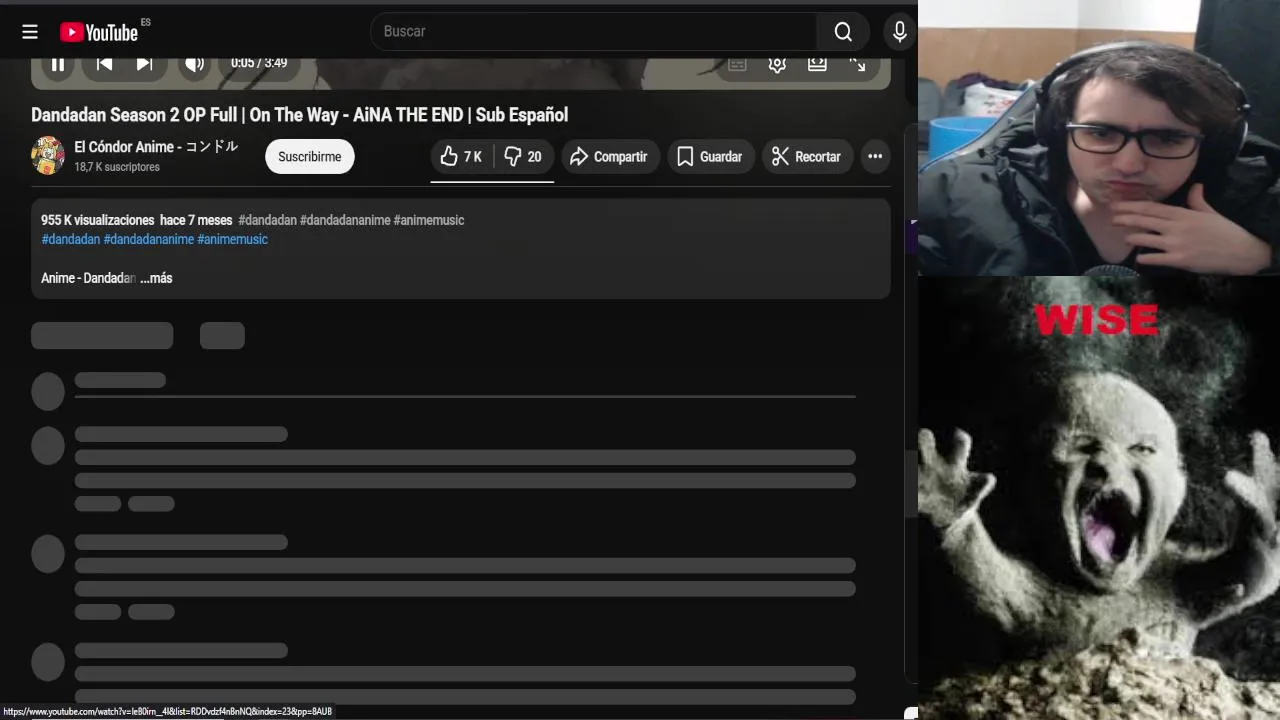This screenshot has width=1280, height=720.
Task: Clip the video with Recortar
Action: click(x=807, y=157)
